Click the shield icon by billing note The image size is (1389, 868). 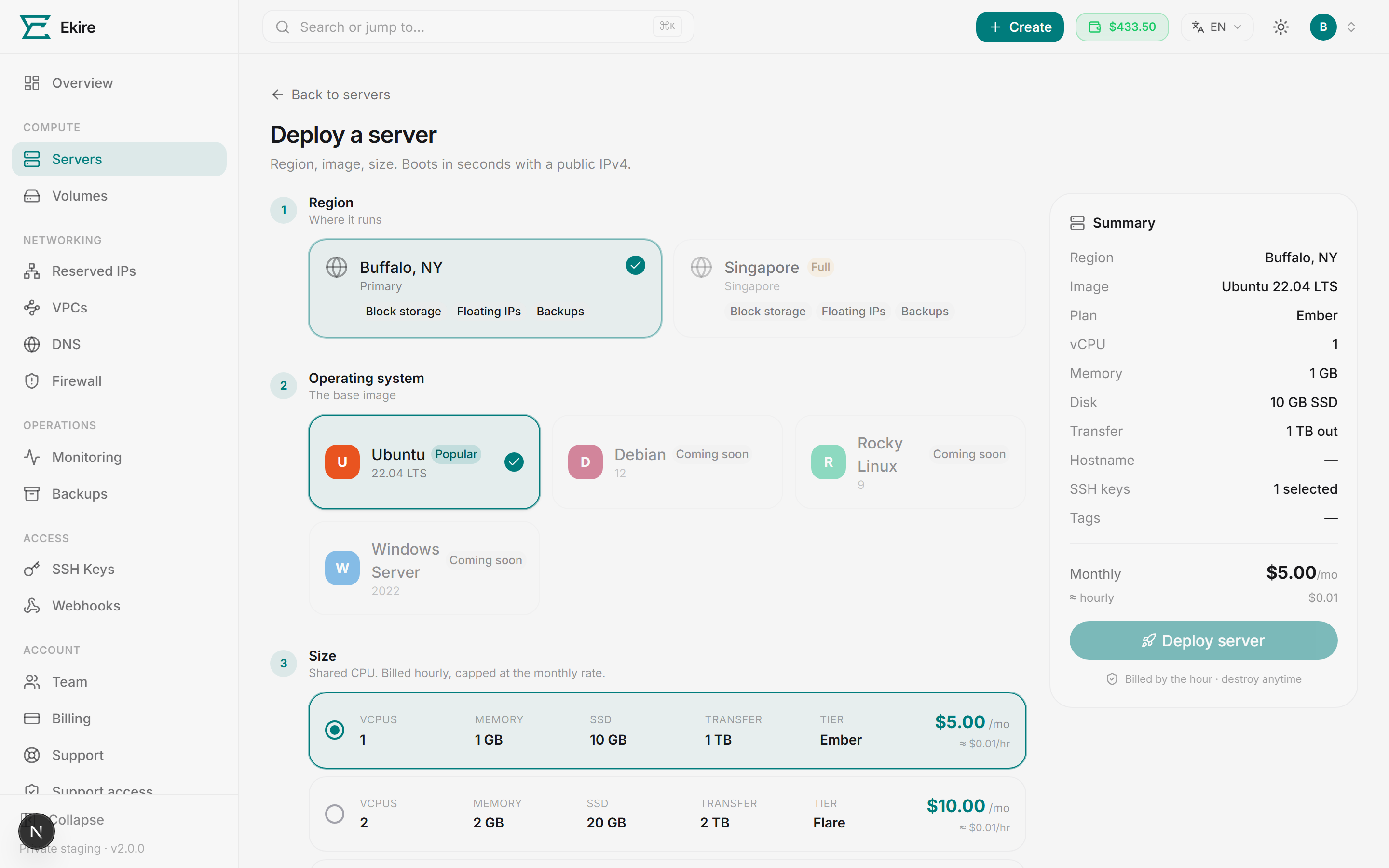point(1112,679)
